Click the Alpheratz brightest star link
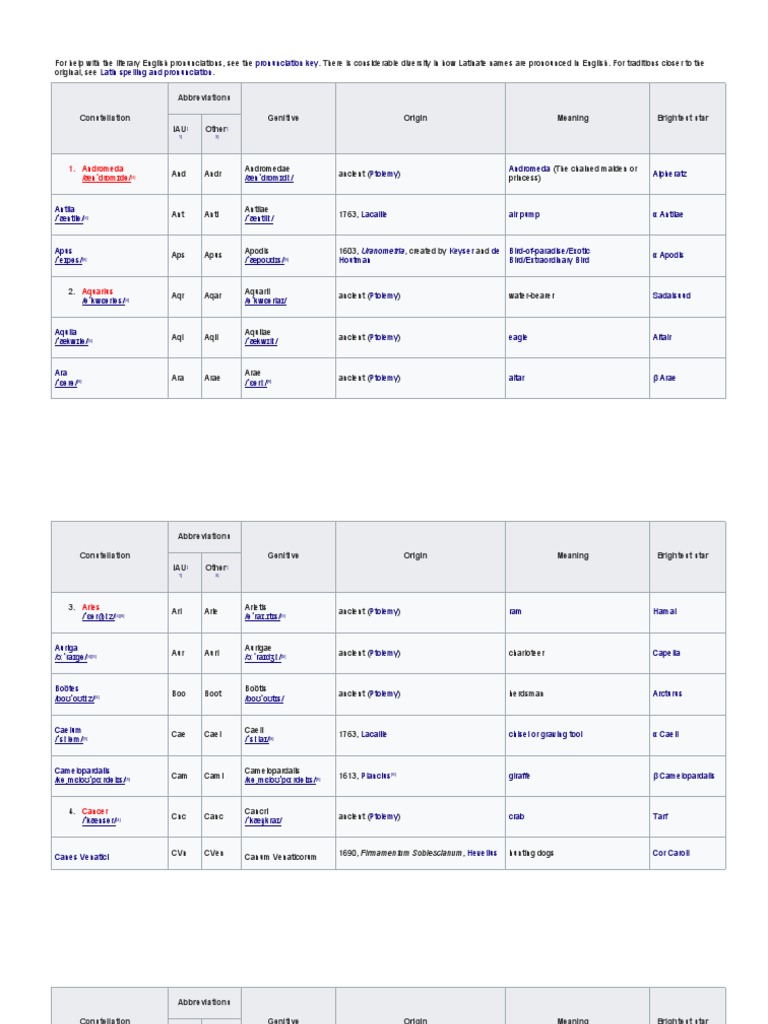The height and width of the screenshot is (1024, 768). point(669,174)
